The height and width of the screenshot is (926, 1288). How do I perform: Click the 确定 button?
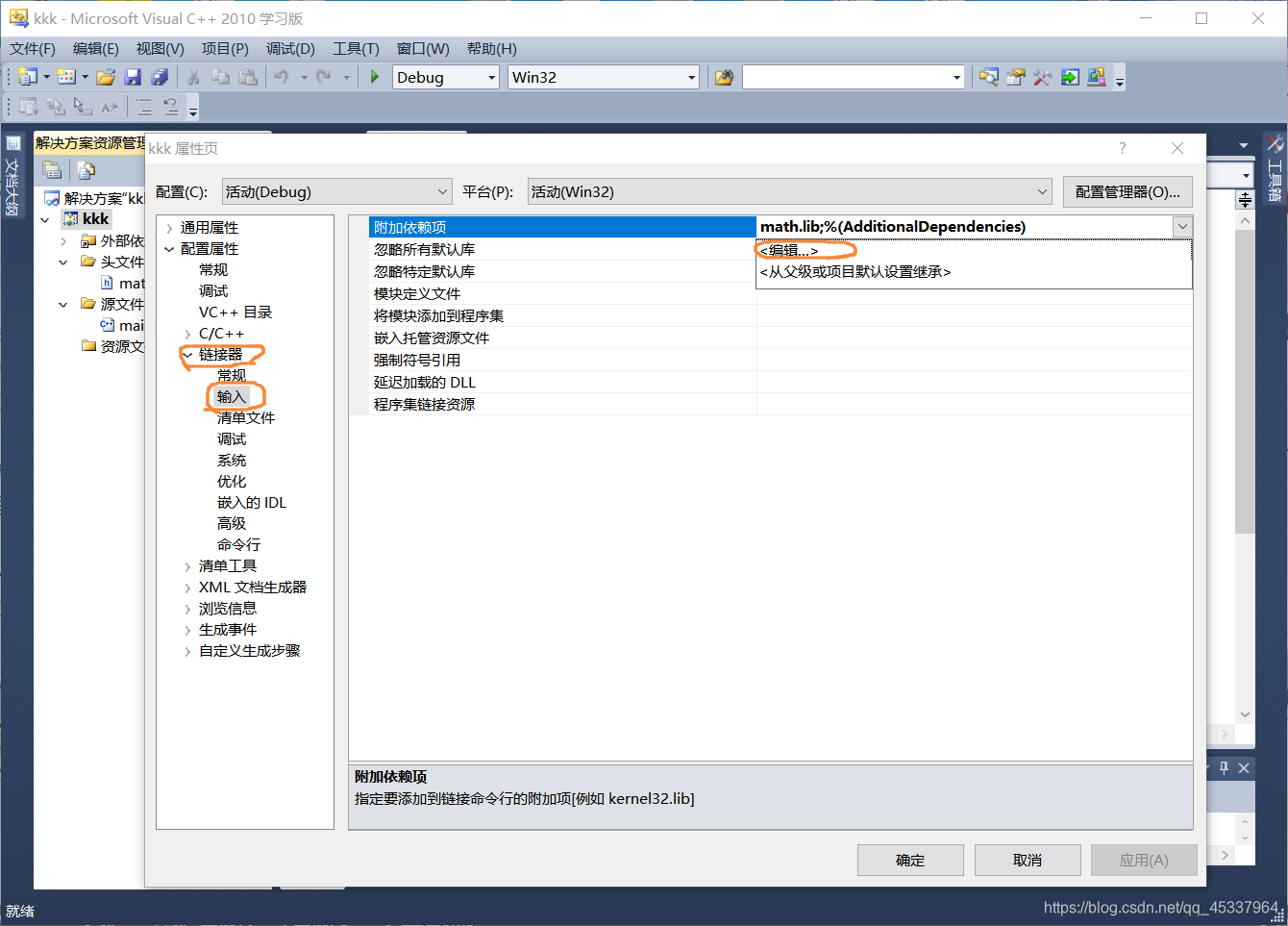910,860
